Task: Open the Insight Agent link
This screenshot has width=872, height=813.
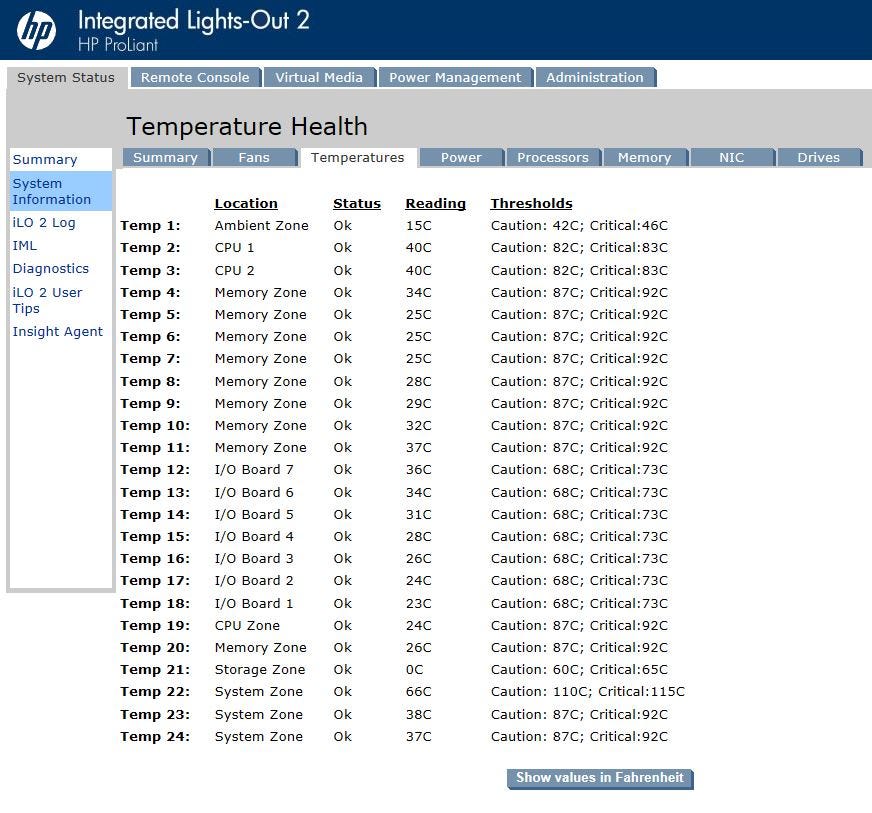Action: click(x=58, y=332)
